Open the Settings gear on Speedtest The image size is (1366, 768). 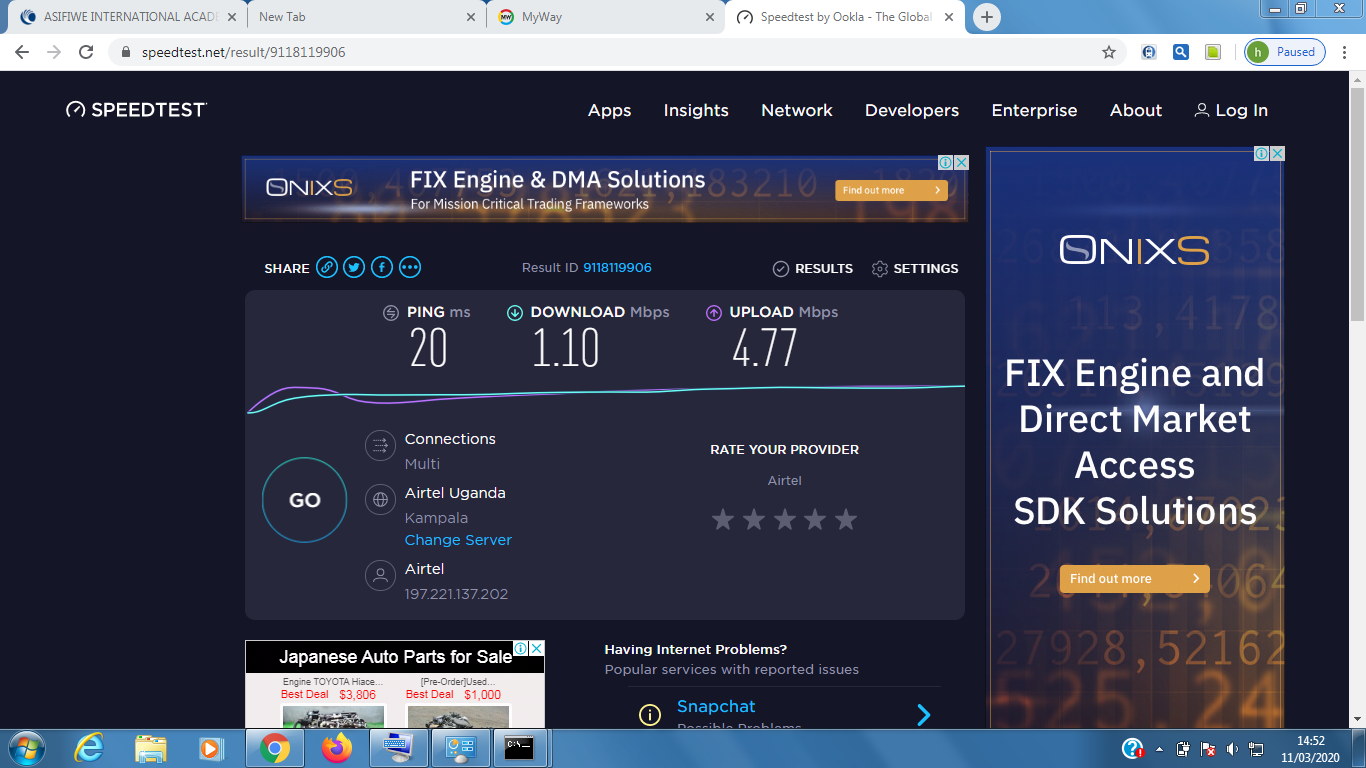click(914, 268)
